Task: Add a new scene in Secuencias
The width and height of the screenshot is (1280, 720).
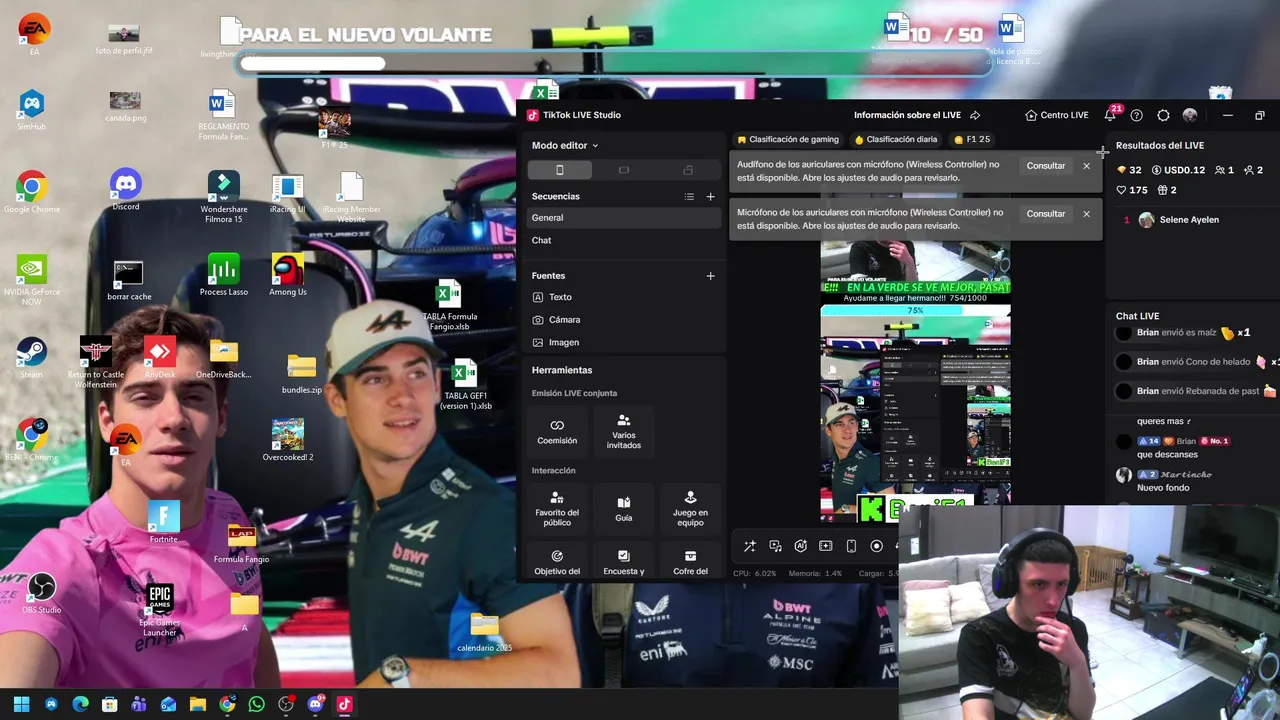Action: [x=711, y=197]
